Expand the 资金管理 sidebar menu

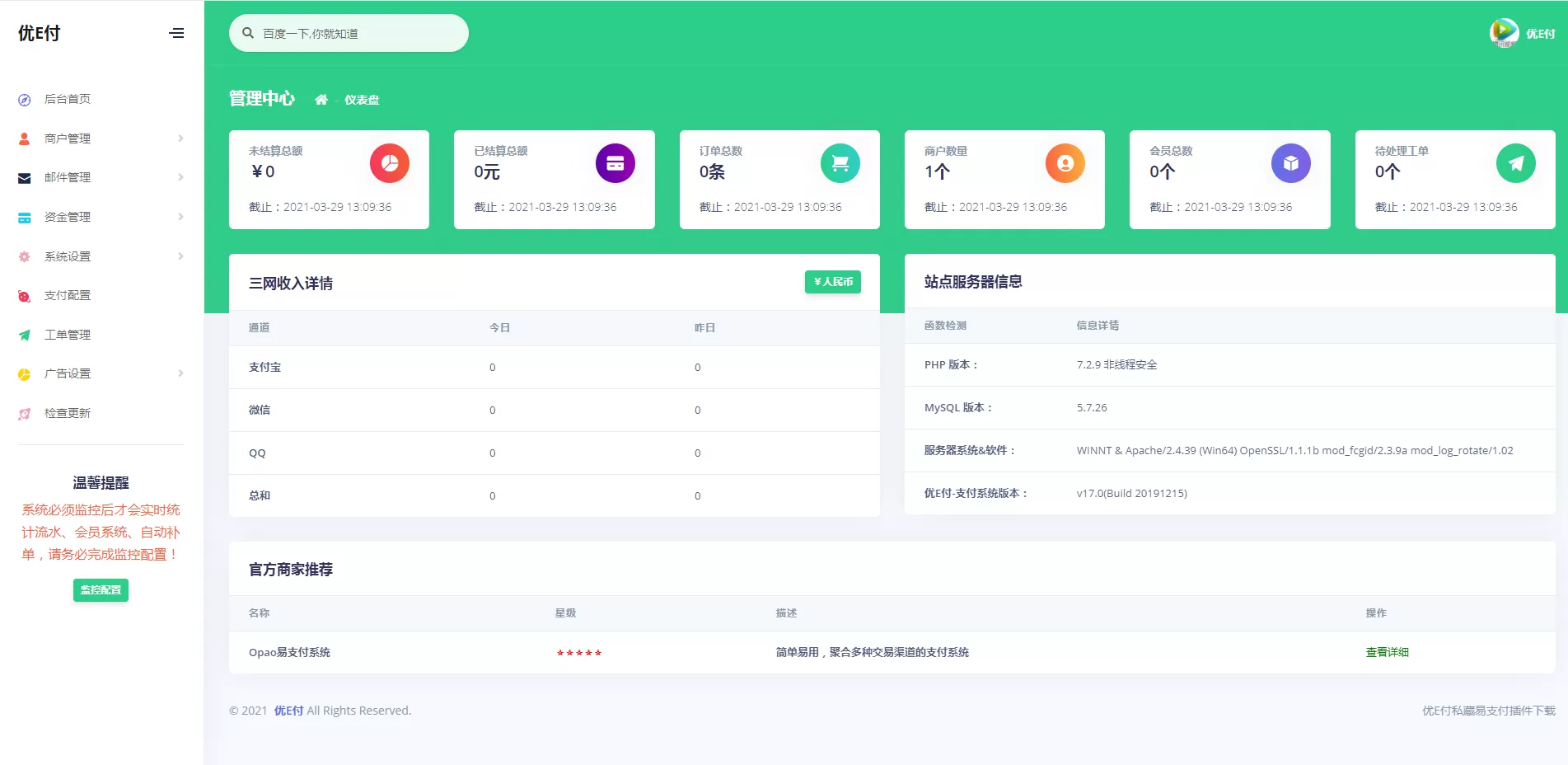click(x=68, y=217)
